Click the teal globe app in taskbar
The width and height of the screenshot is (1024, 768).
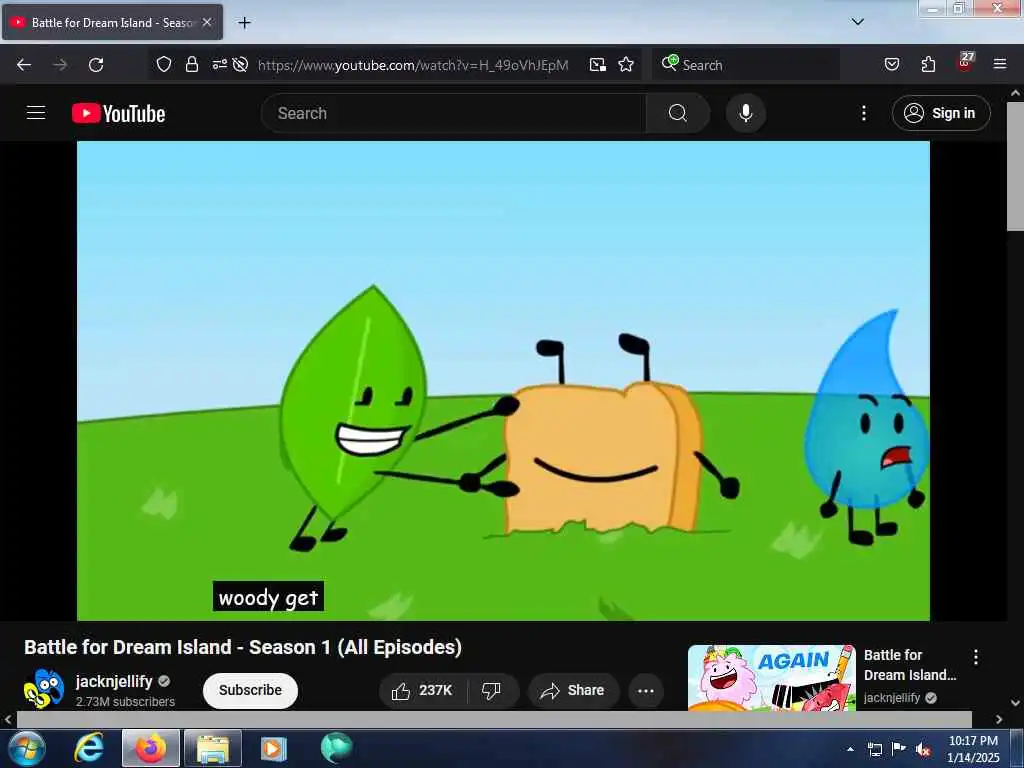tap(336, 748)
